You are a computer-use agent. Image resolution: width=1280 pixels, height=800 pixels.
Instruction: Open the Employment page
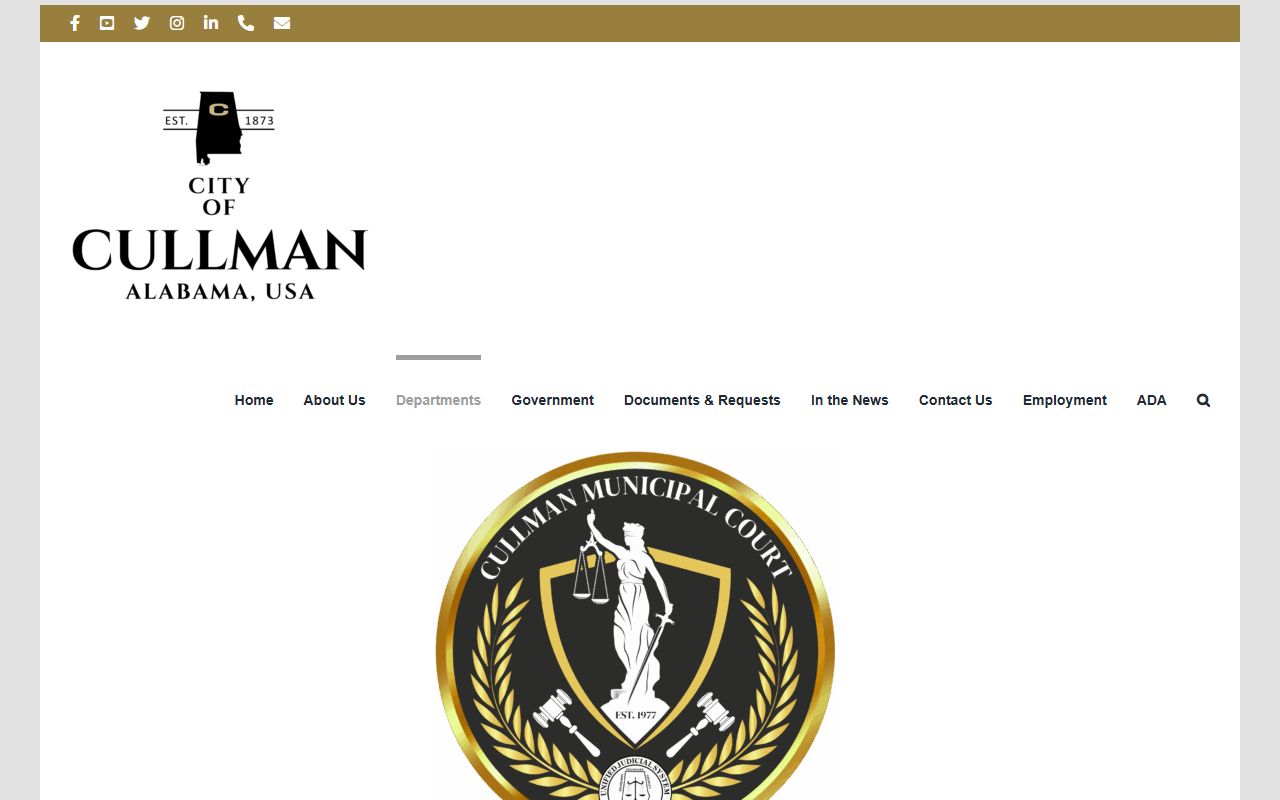tap(1064, 400)
